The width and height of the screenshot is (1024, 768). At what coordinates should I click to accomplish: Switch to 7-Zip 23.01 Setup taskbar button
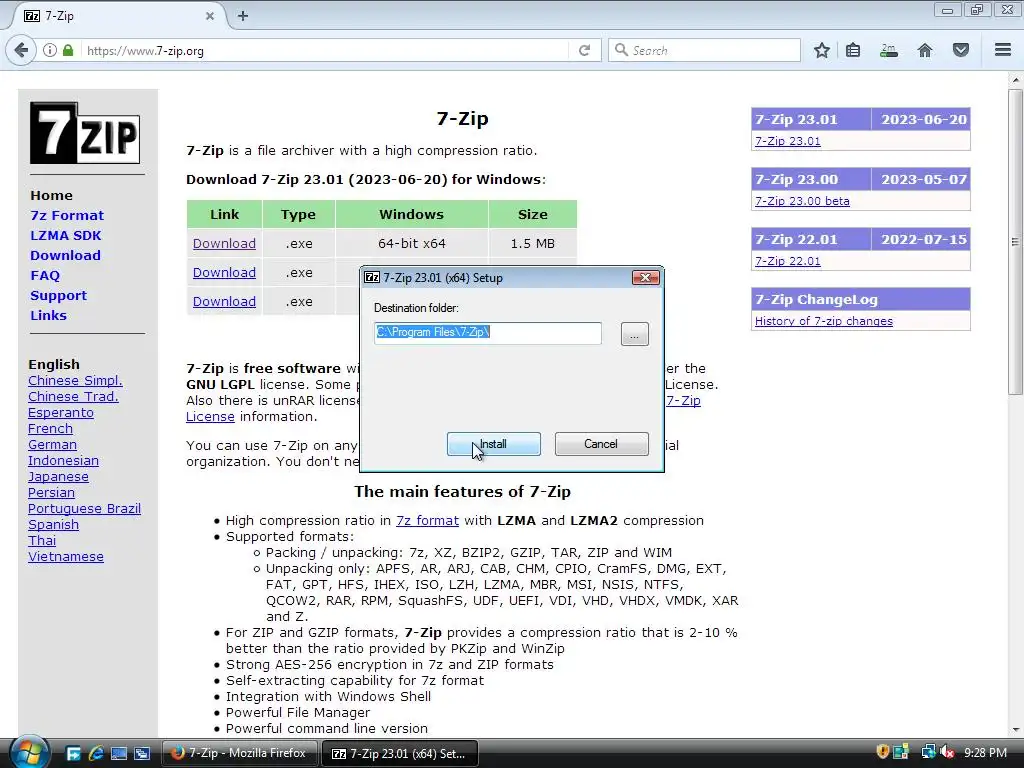click(x=399, y=753)
